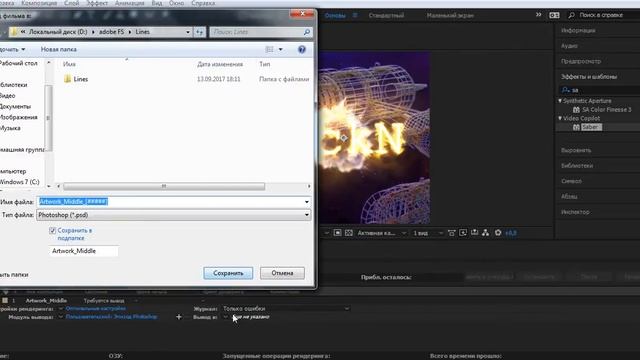Switch to the Основы workspace tab
This screenshot has height=360, width=640.
click(335, 16)
